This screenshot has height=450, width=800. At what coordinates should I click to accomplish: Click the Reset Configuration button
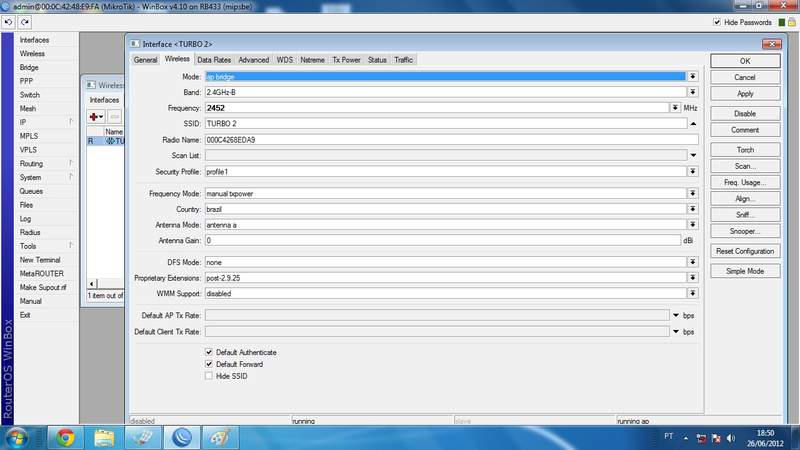745,251
